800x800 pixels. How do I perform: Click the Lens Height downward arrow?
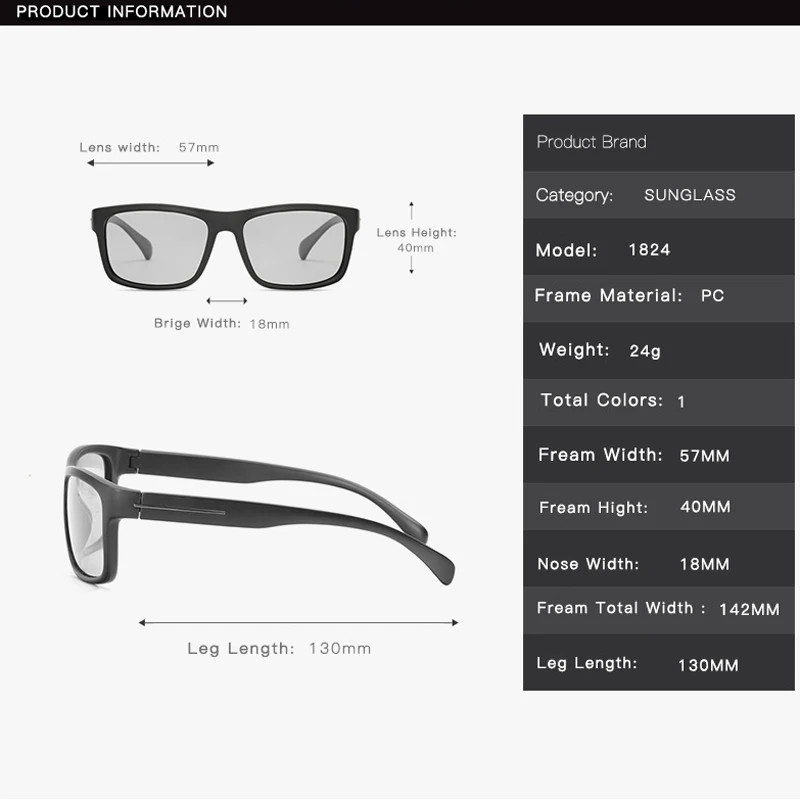click(411, 265)
